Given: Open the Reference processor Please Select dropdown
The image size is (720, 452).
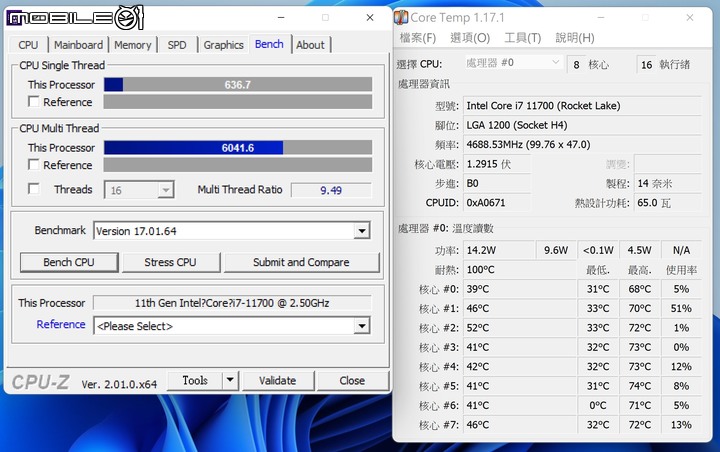Looking at the screenshot, I should pos(362,326).
